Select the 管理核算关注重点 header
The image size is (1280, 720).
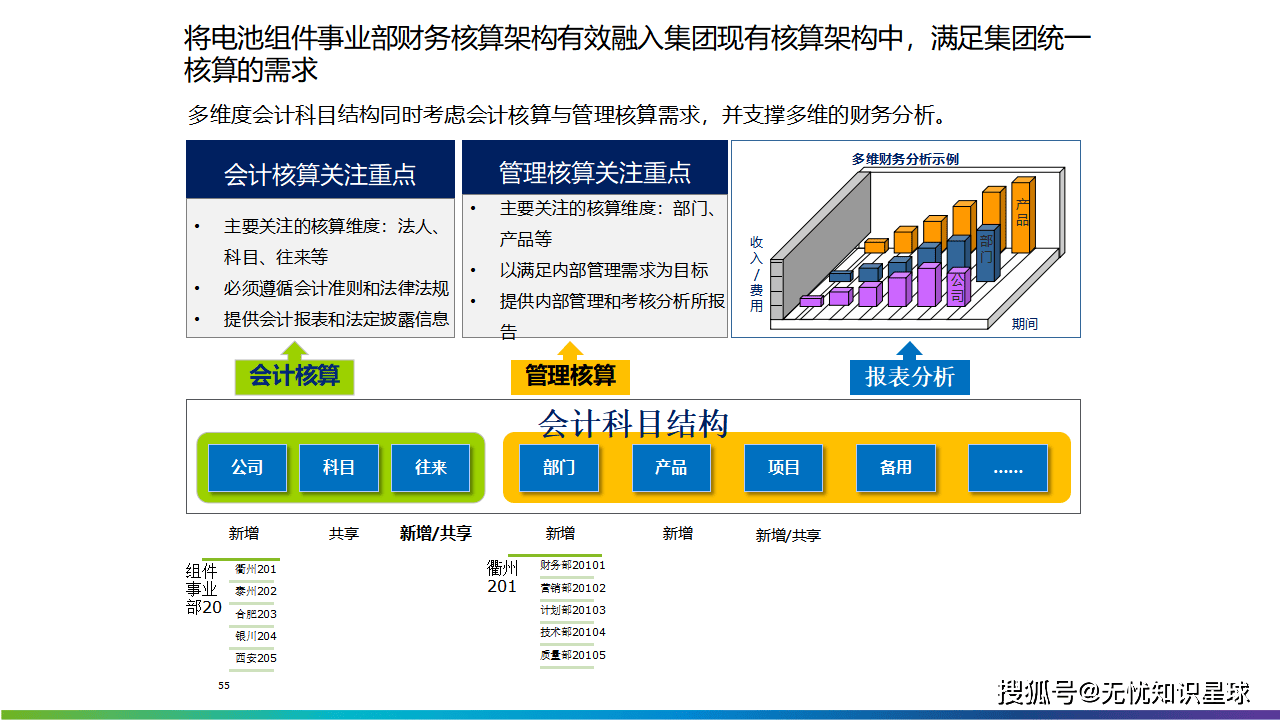point(595,169)
